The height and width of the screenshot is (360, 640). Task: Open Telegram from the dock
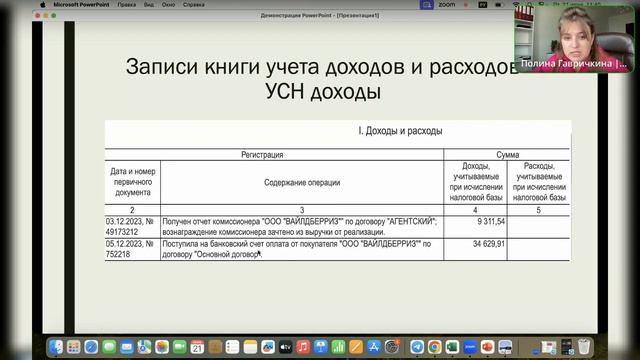(x=417, y=347)
